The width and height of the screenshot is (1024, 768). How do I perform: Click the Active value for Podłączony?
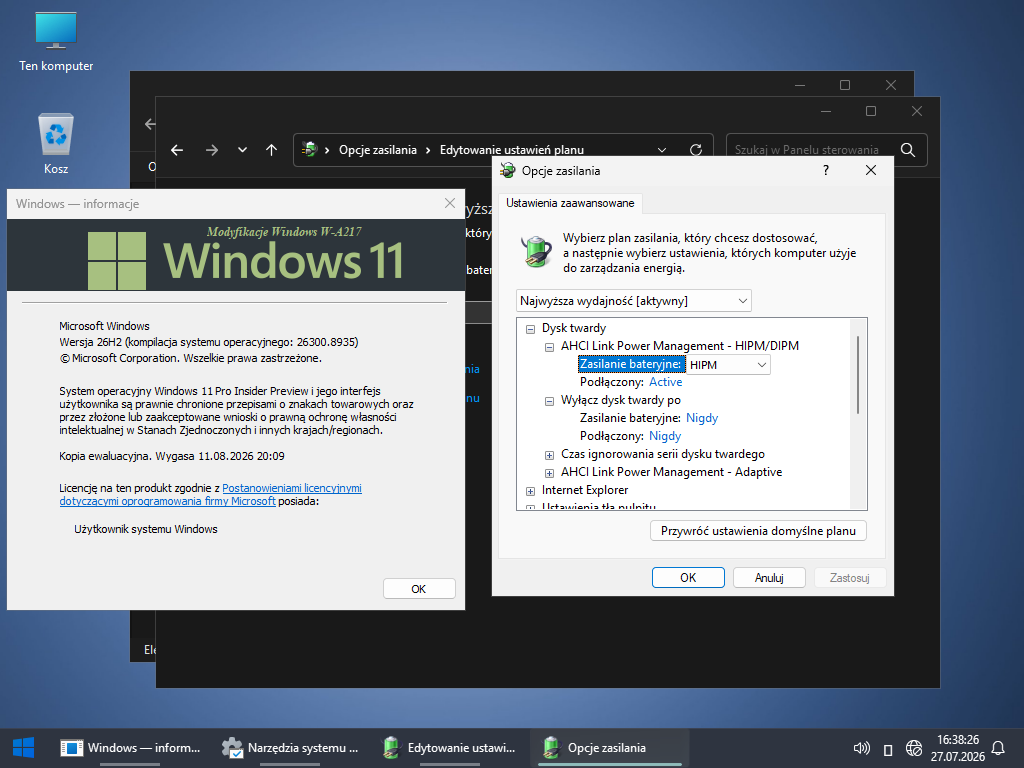tap(665, 382)
